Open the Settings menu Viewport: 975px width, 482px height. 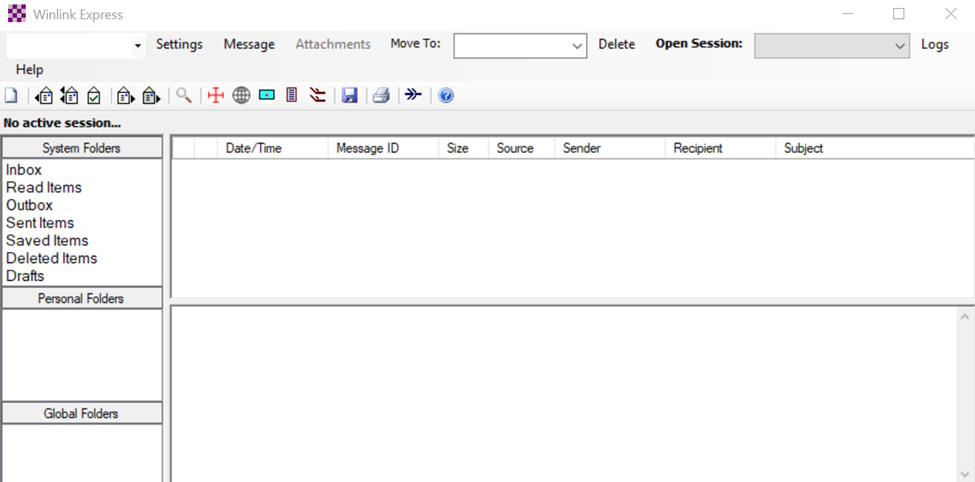click(179, 45)
